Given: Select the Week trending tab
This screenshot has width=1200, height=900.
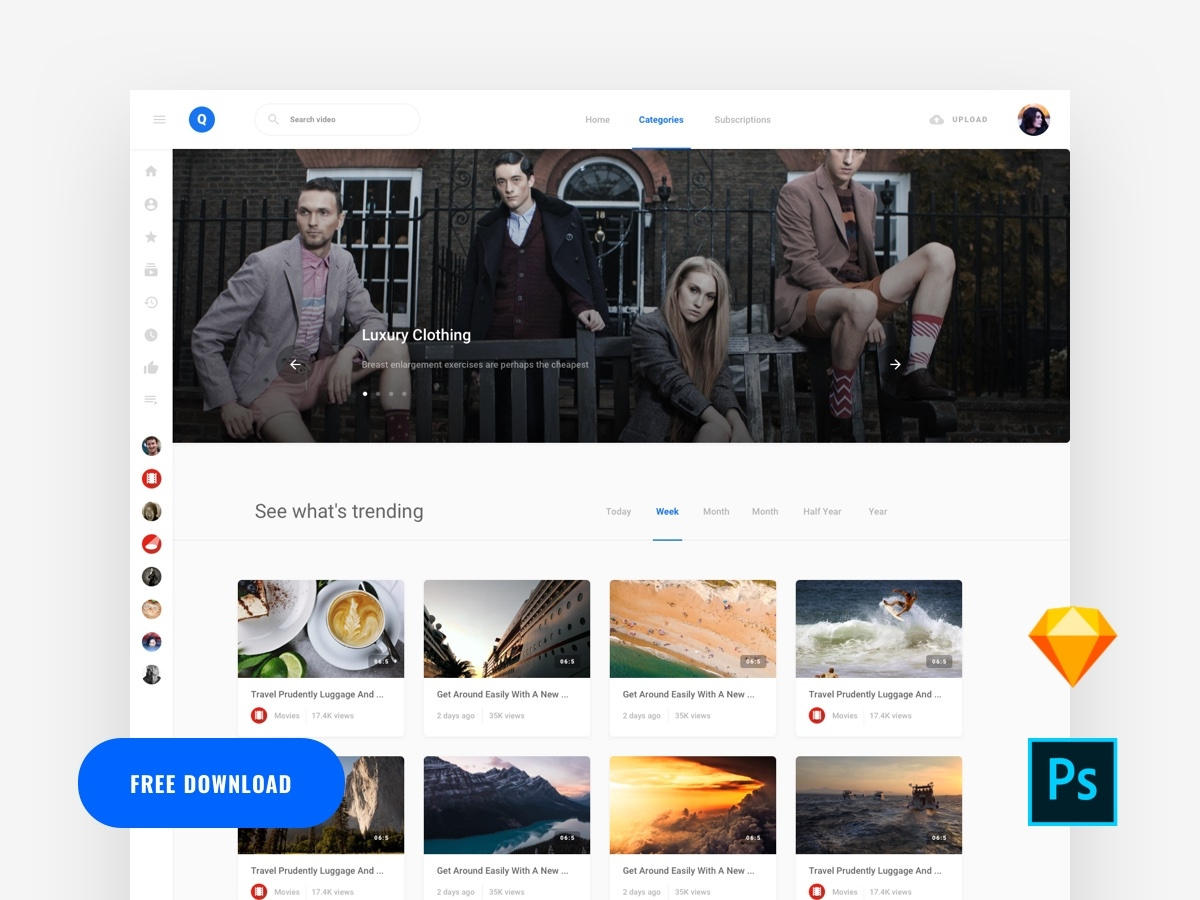Looking at the screenshot, I should pos(667,512).
